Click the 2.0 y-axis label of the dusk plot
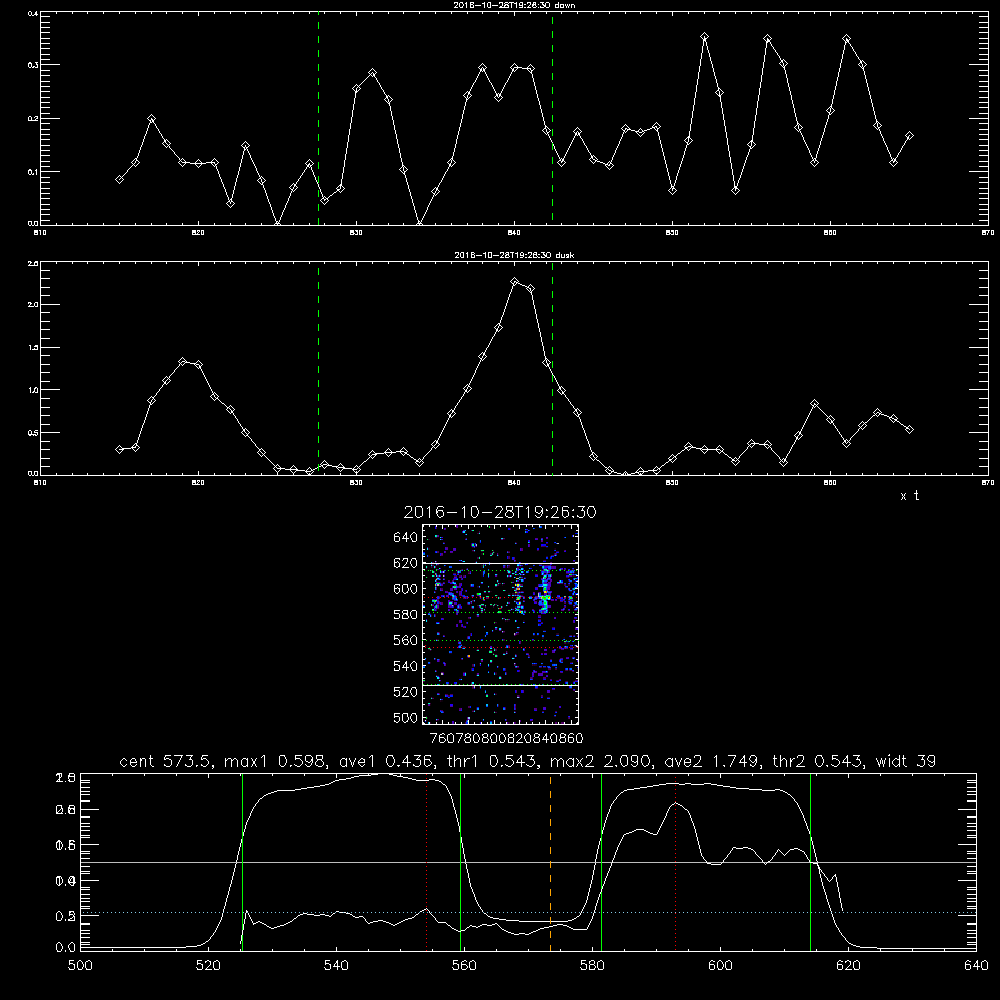1000x1000 pixels. (34, 305)
